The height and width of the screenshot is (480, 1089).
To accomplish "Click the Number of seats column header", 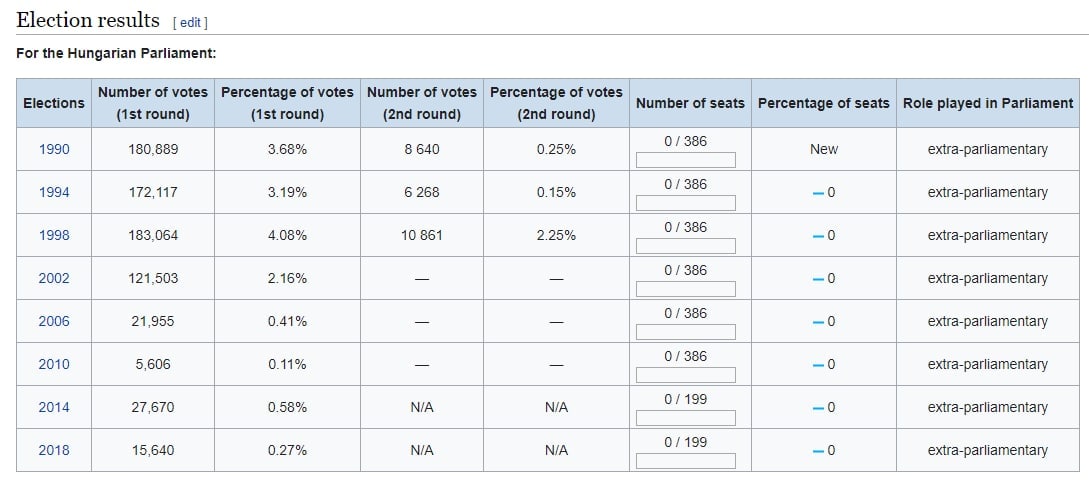I will click(x=690, y=103).
